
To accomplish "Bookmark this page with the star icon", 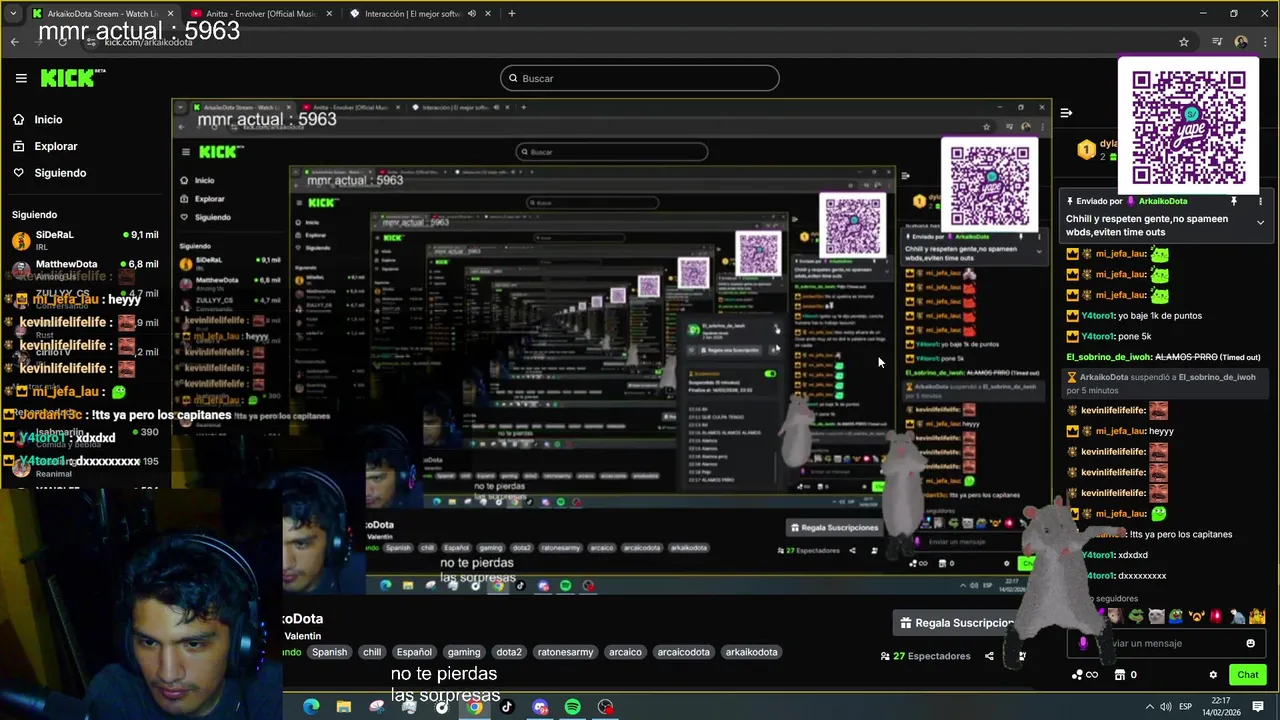I will tap(1184, 42).
